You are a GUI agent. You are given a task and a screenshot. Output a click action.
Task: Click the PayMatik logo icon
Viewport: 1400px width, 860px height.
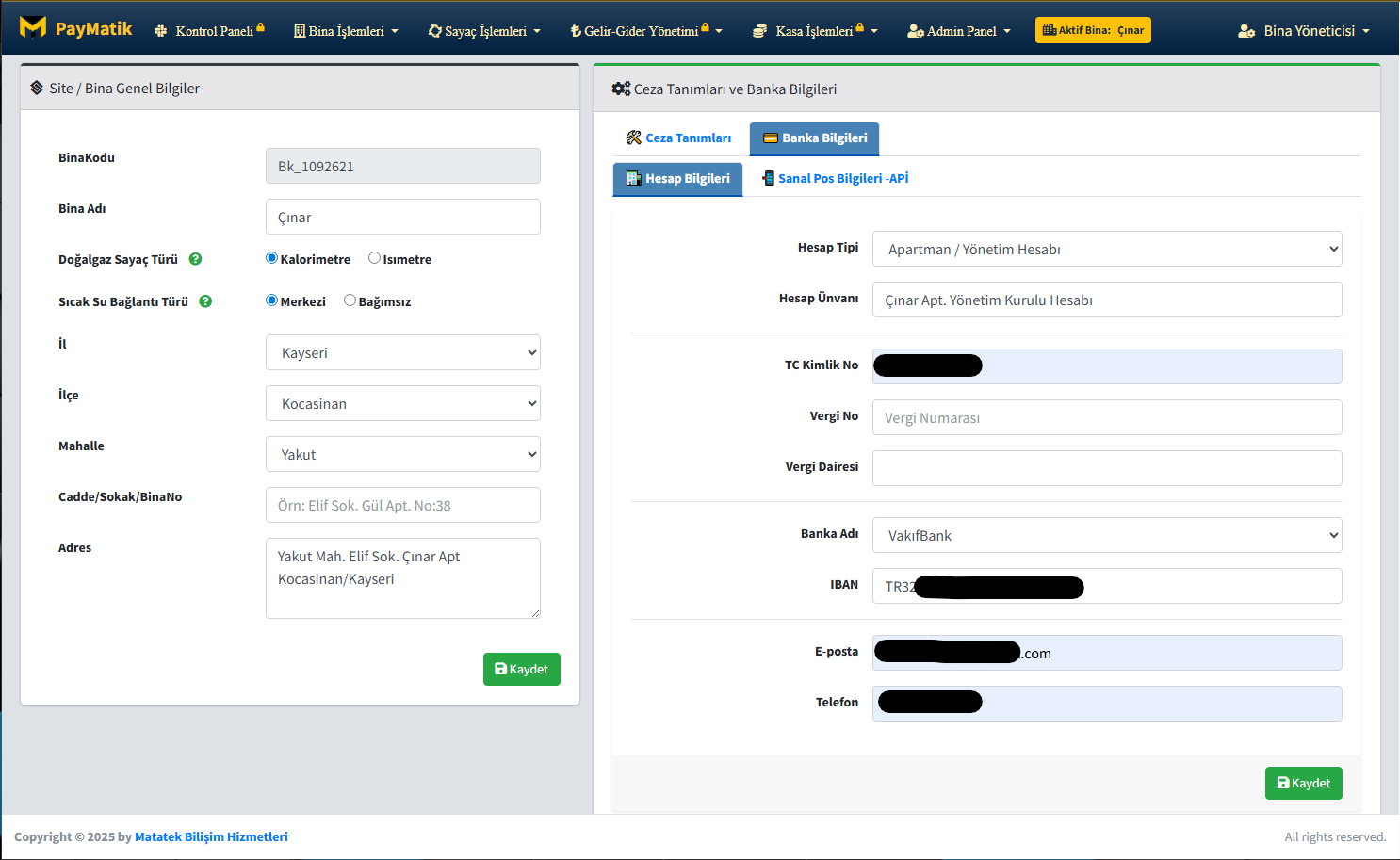tap(33, 28)
